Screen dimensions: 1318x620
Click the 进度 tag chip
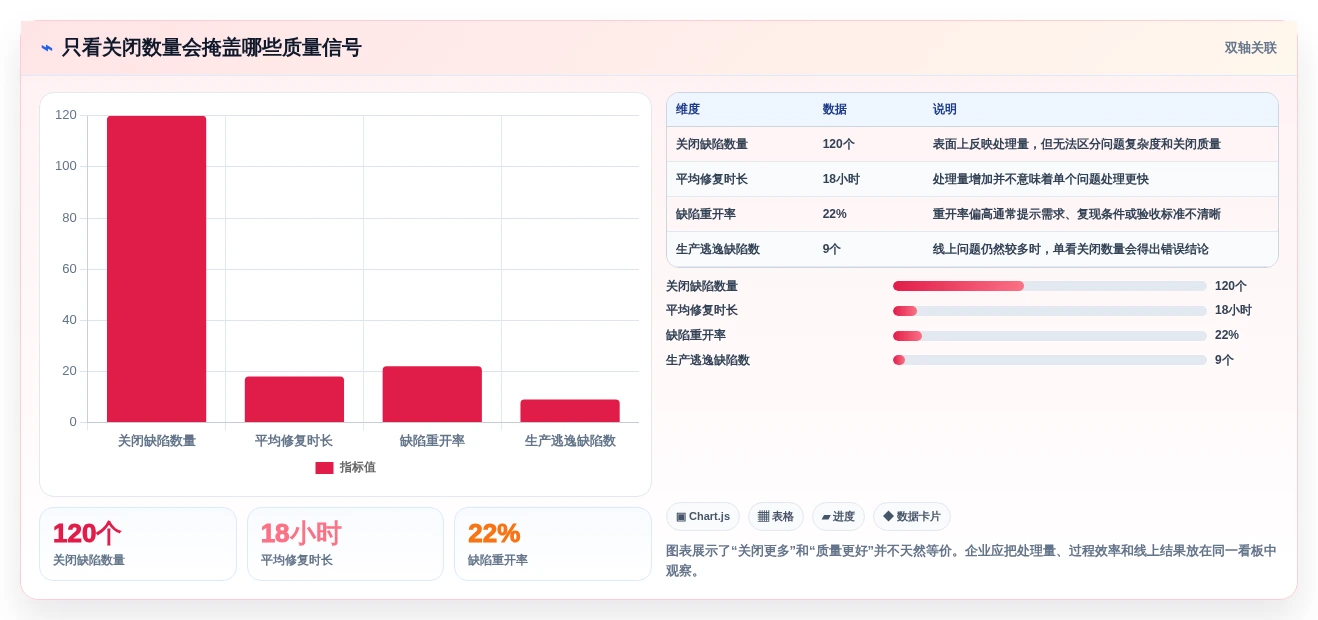(x=838, y=517)
